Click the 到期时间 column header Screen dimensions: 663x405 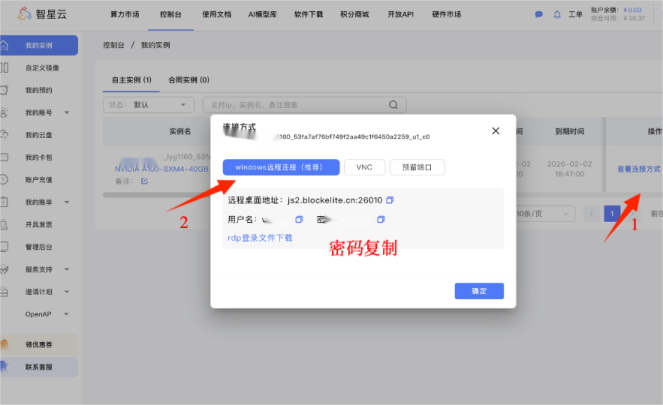coord(570,131)
